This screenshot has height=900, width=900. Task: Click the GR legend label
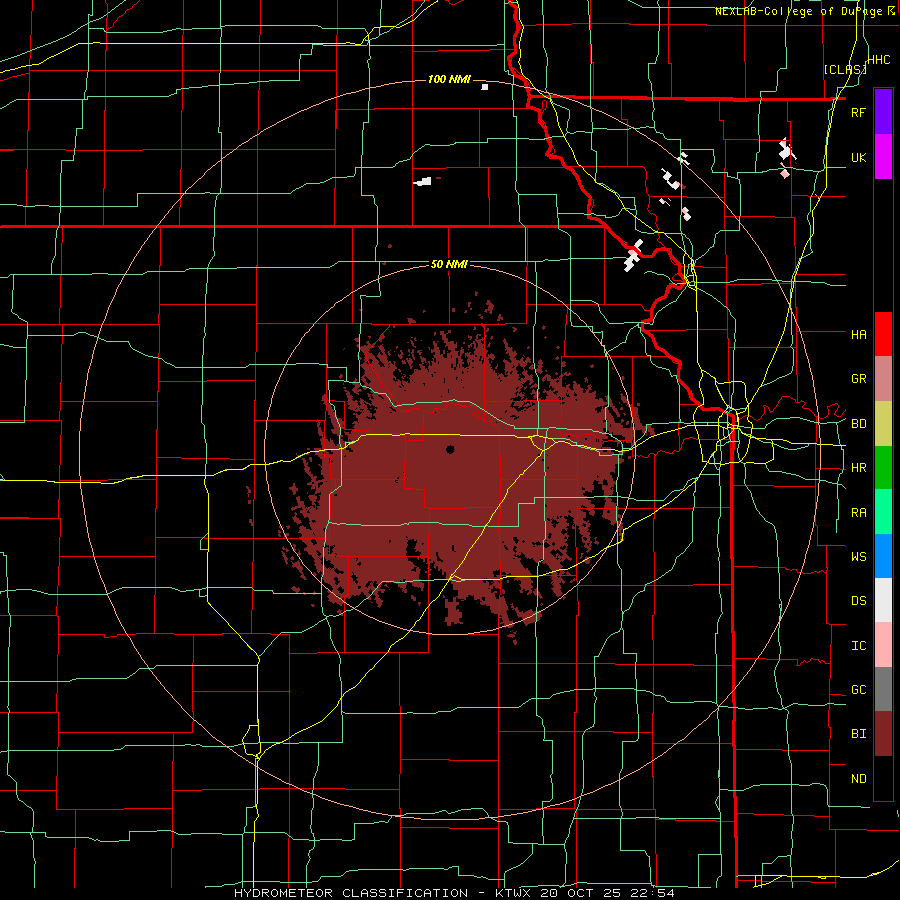tap(858, 379)
